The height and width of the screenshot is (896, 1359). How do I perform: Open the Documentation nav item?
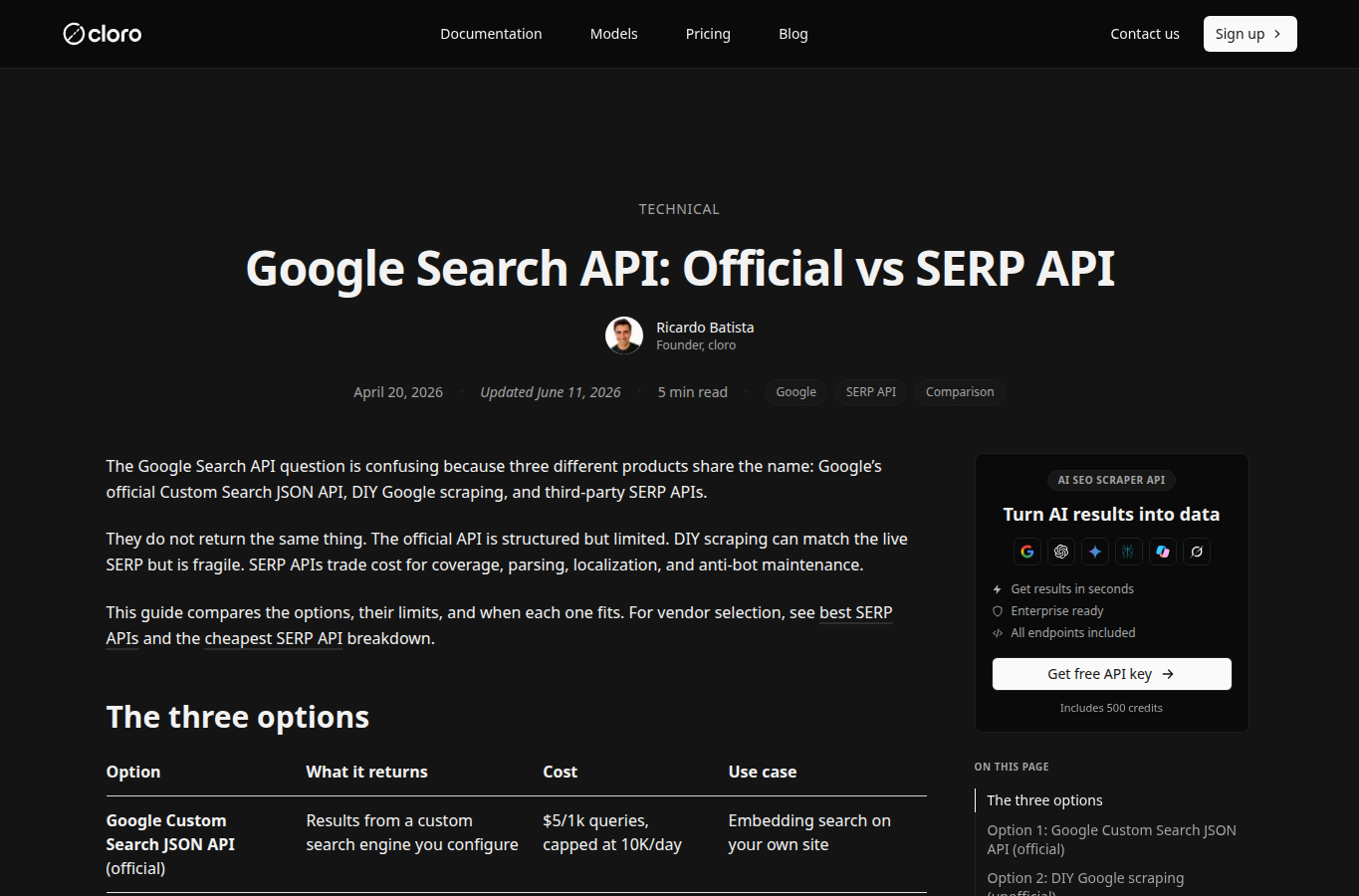click(491, 34)
